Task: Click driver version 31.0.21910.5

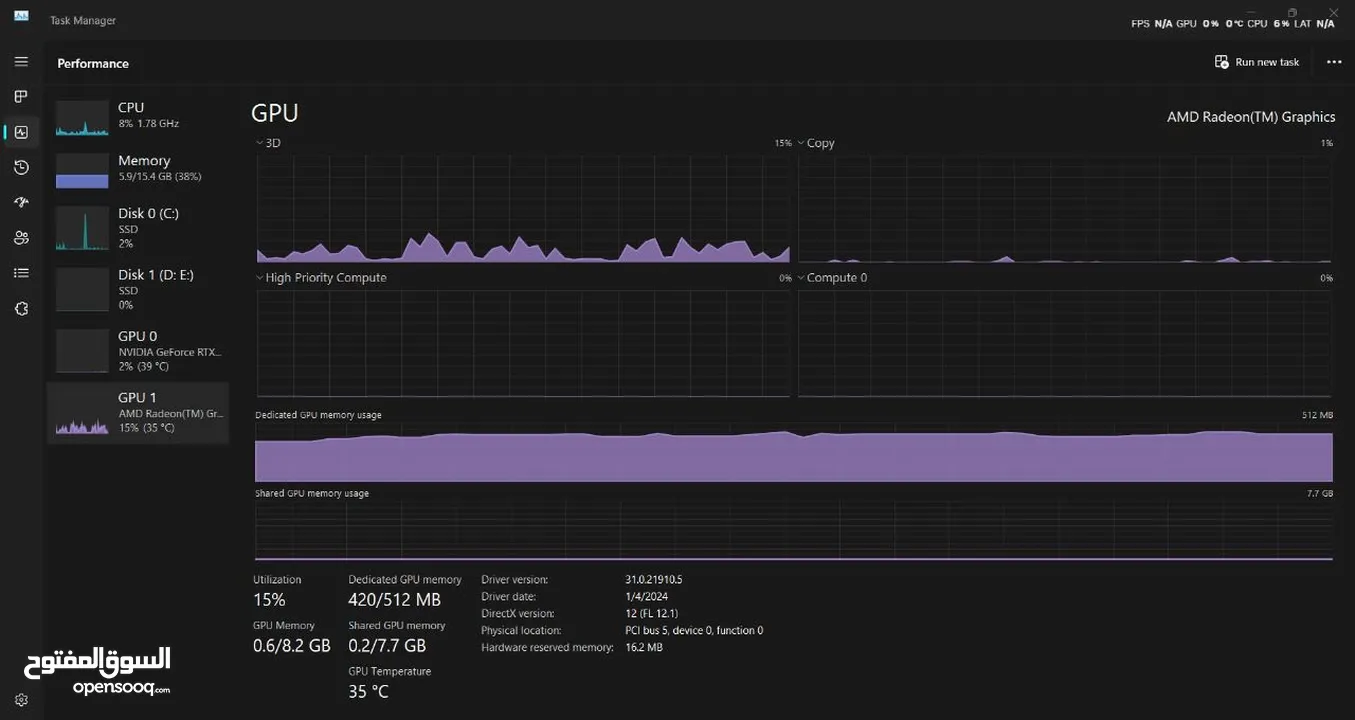Action: coord(654,579)
